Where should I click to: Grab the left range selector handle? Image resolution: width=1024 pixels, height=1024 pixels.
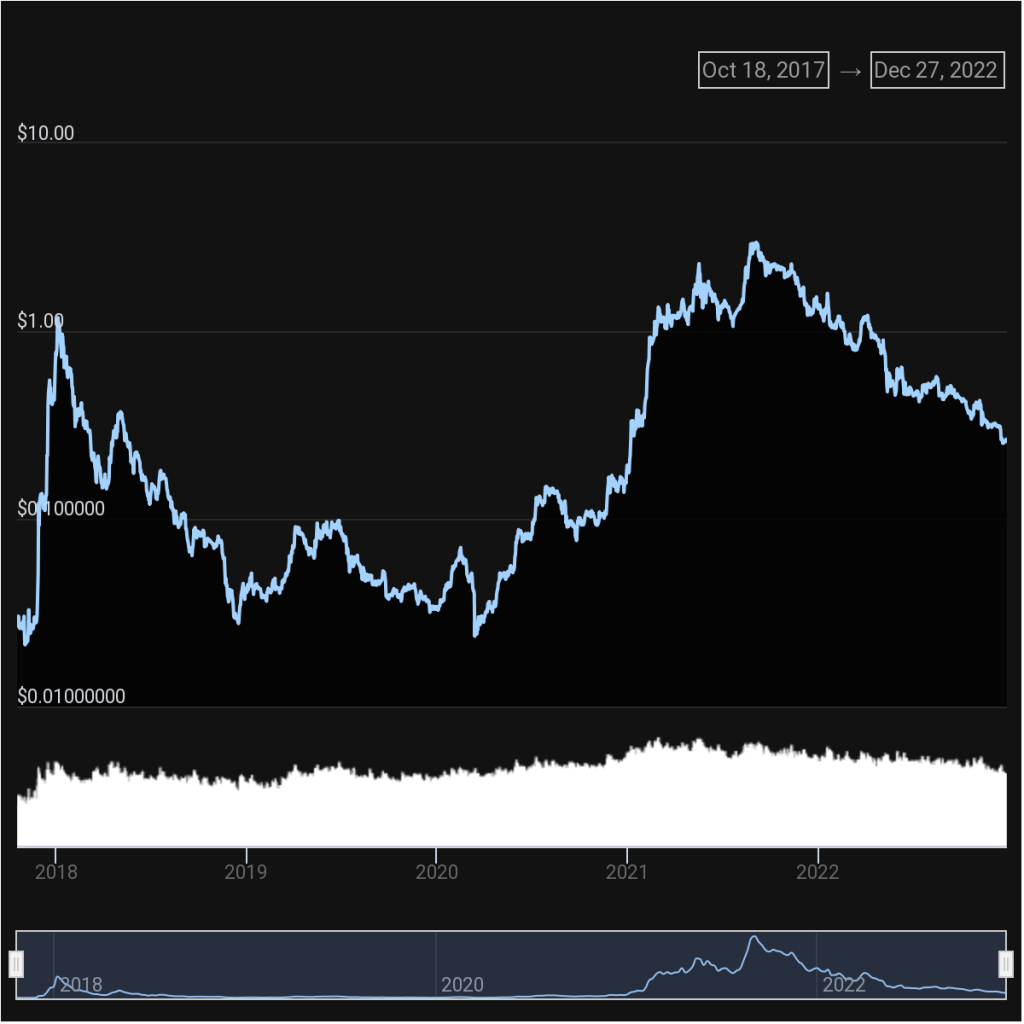(x=16, y=964)
